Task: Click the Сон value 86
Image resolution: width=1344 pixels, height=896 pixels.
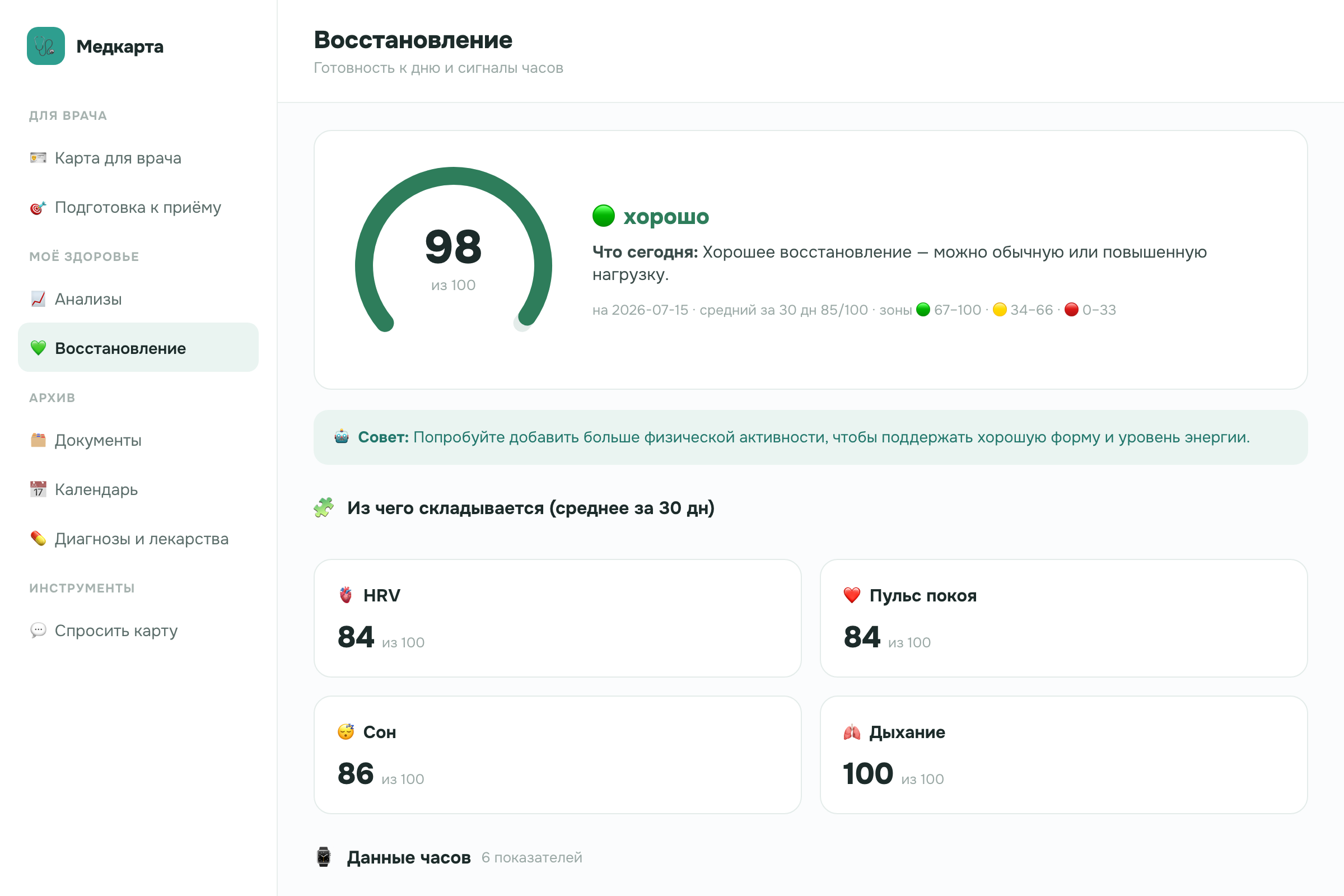Action: (x=356, y=774)
